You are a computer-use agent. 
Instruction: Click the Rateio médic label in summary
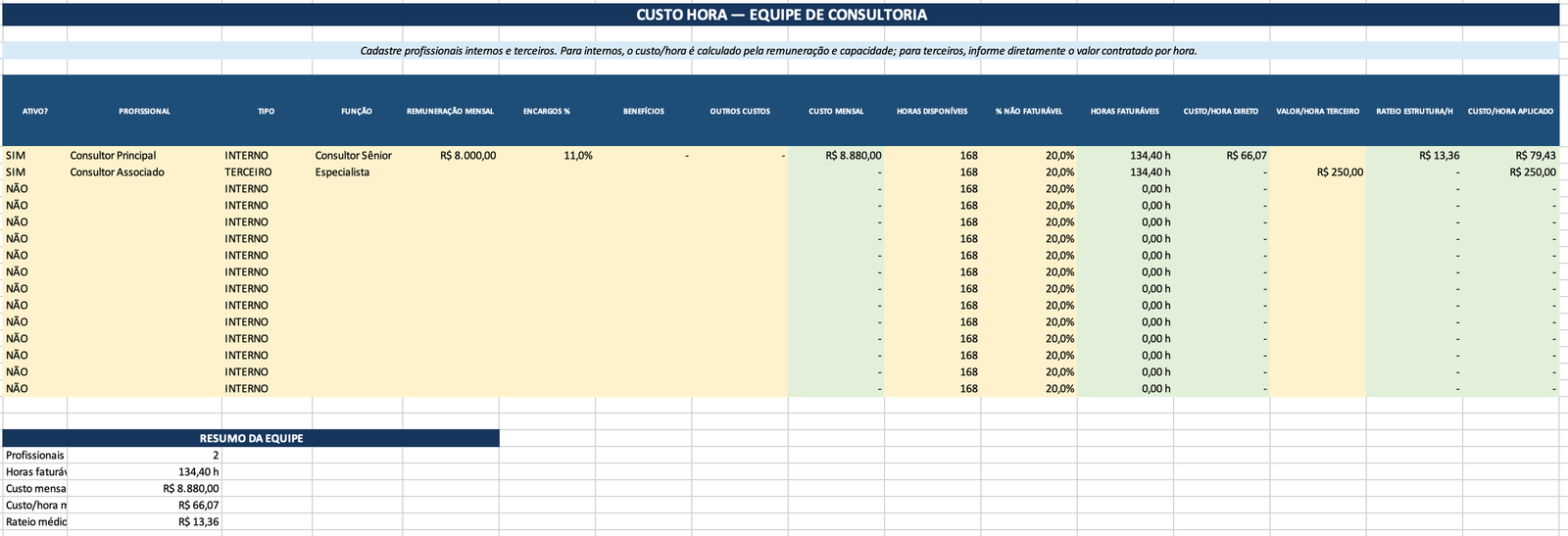point(35,522)
